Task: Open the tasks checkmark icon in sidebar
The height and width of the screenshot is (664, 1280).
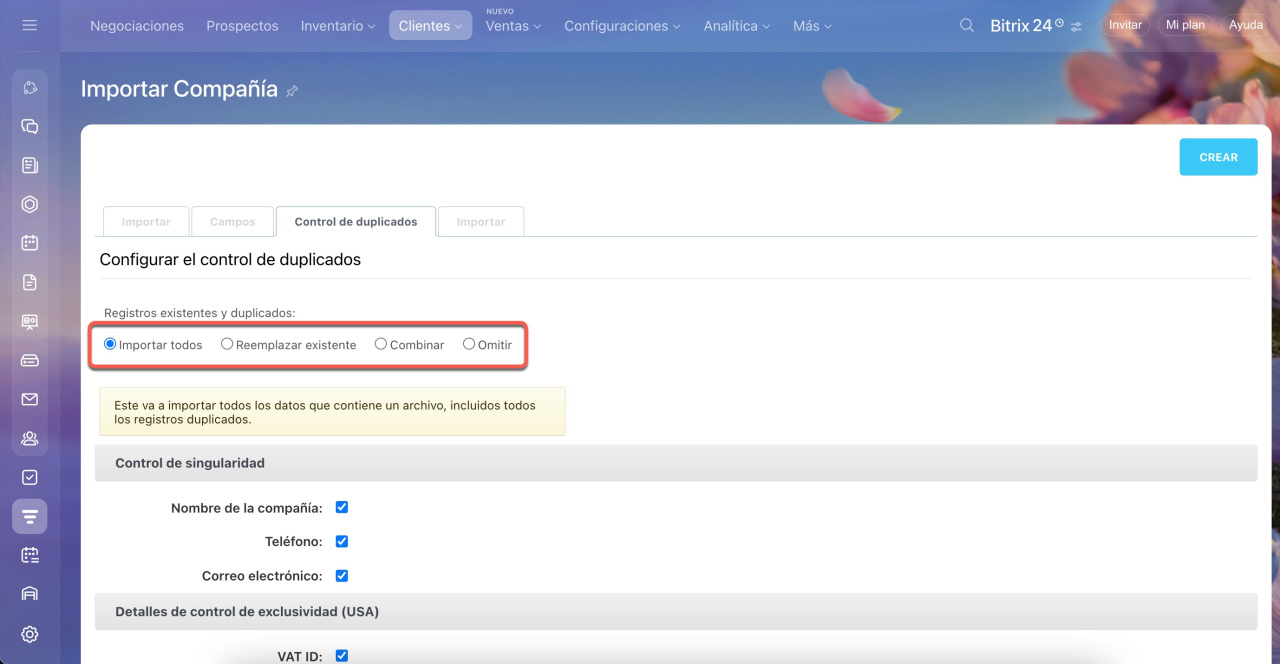Action: coord(30,477)
